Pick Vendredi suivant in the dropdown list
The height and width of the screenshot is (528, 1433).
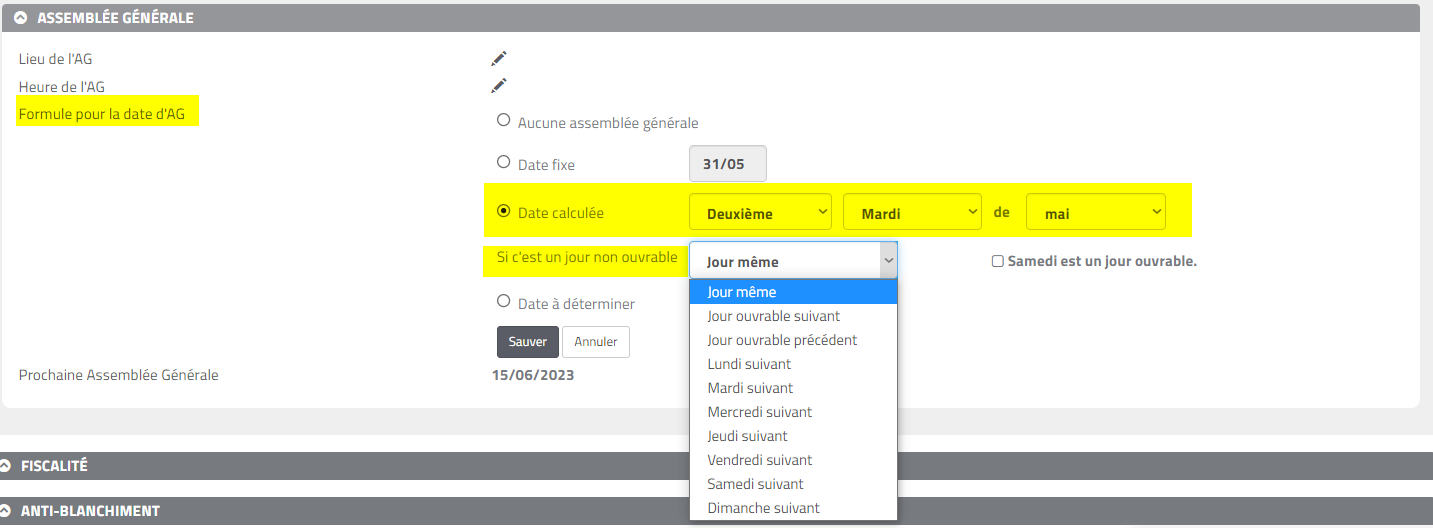click(x=759, y=460)
